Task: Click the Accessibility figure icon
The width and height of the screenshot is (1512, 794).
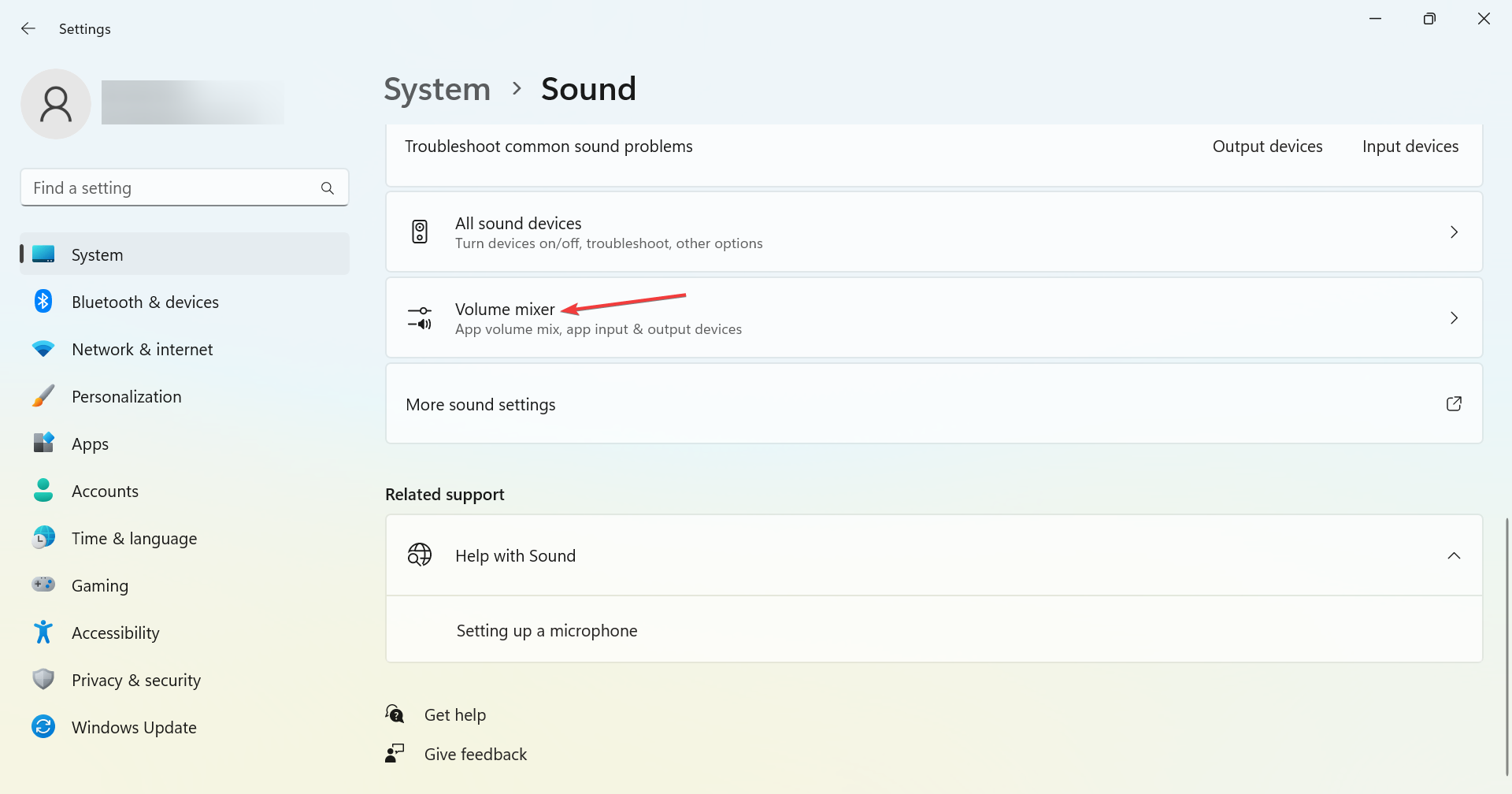Action: (43, 632)
